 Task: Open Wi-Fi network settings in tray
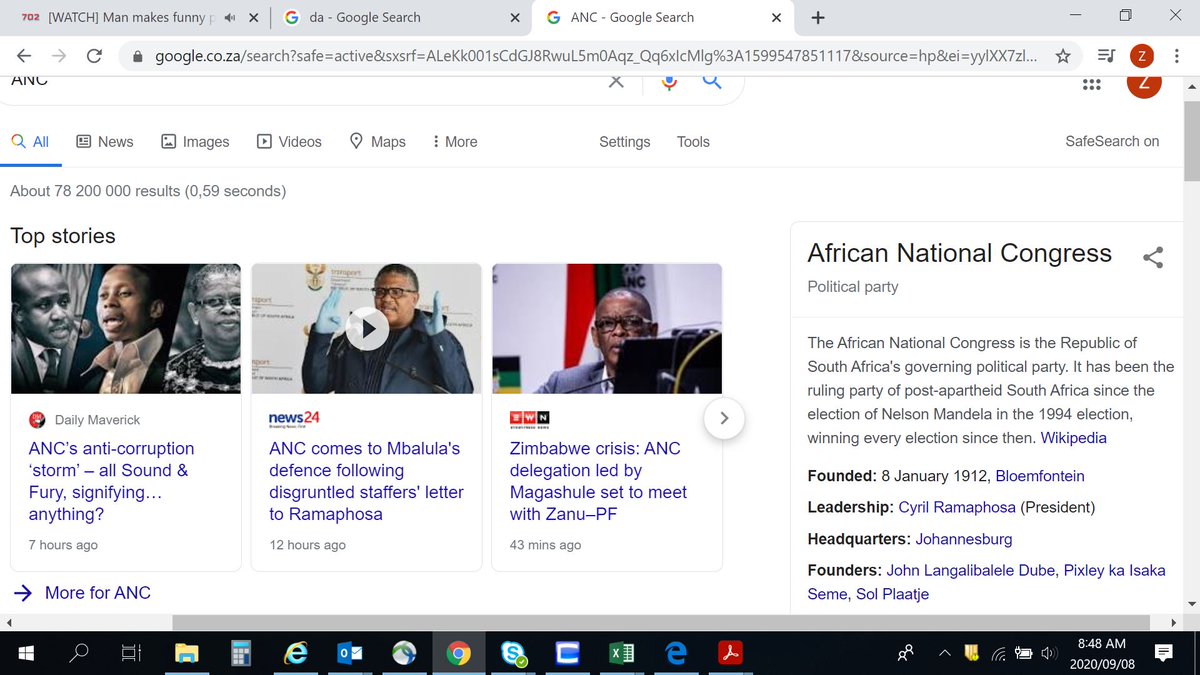[x=999, y=653]
